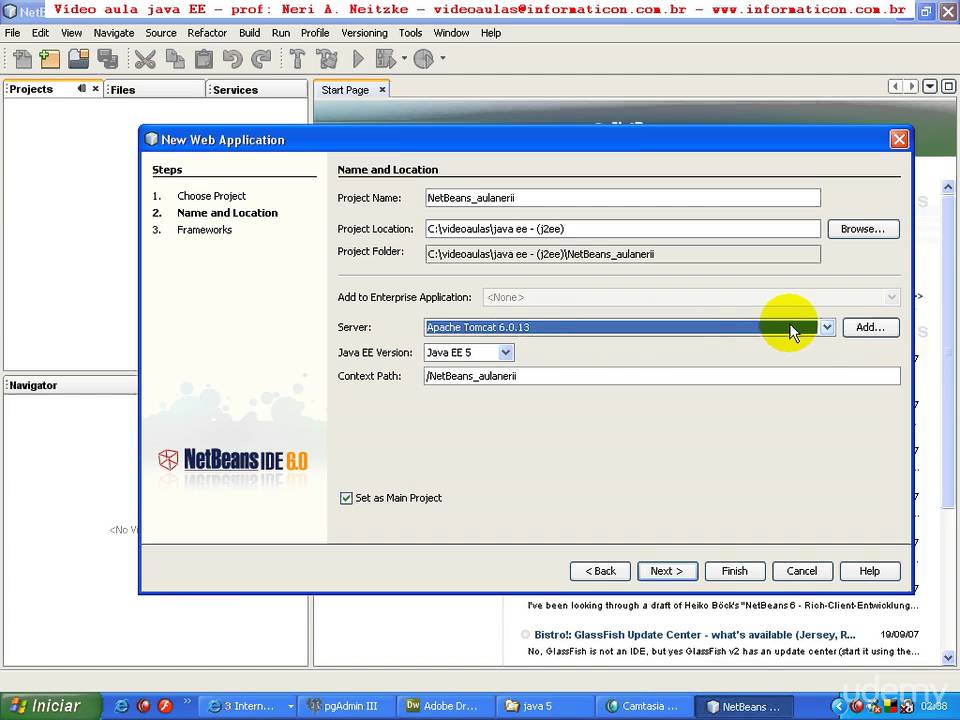Image resolution: width=960 pixels, height=720 pixels.
Task: Open the Server dropdown arrow
Action: 827,327
